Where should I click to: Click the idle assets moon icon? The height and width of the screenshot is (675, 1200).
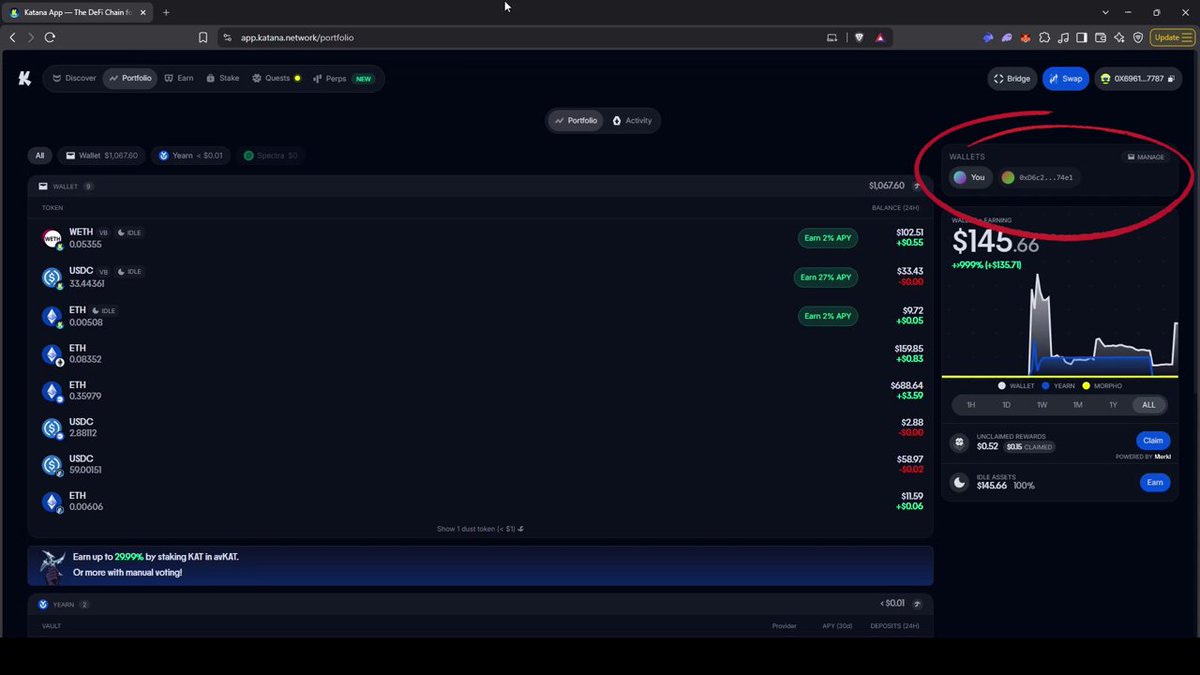tap(960, 483)
